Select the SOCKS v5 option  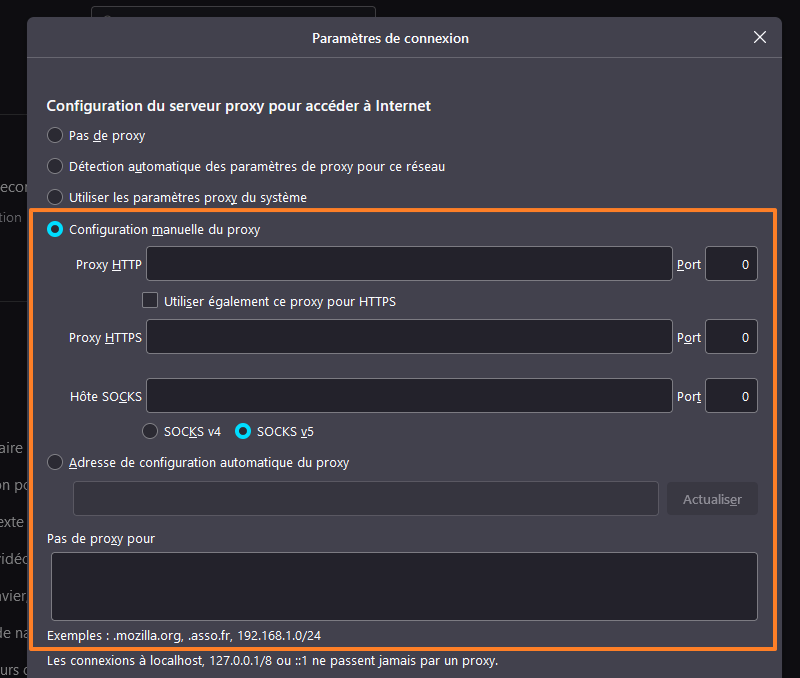pos(243,432)
